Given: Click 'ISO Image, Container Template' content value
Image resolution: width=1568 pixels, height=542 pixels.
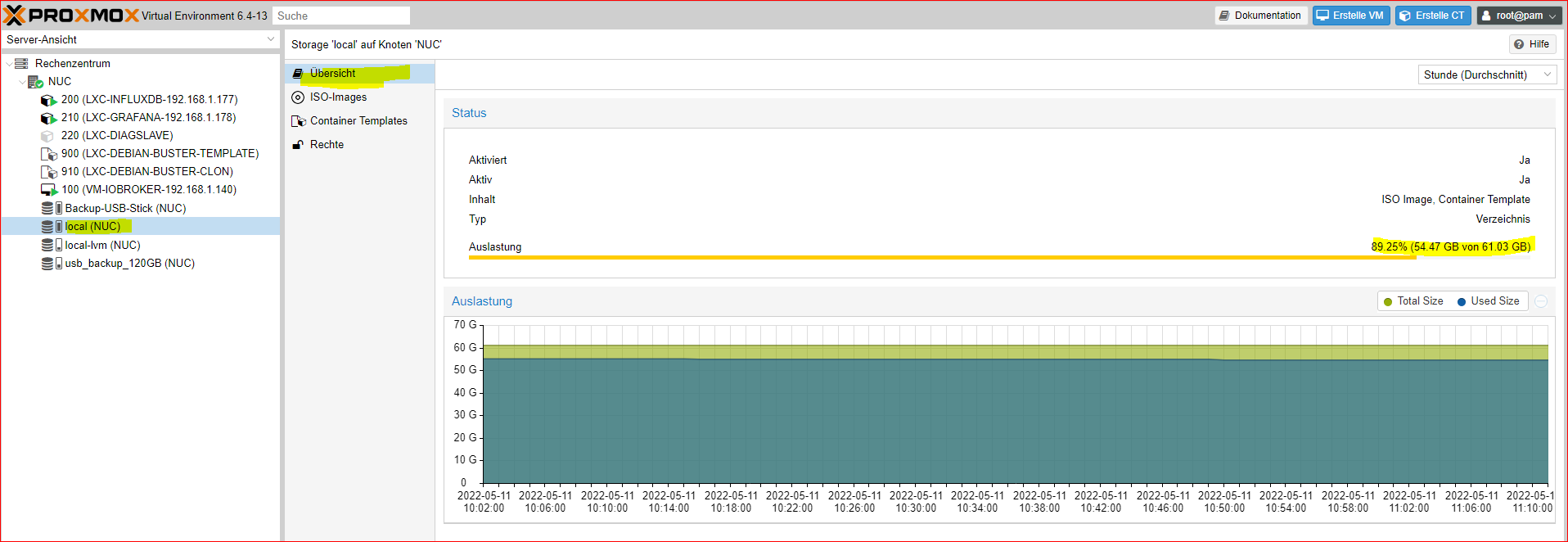Looking at the screenshot, I should 1455,199.
